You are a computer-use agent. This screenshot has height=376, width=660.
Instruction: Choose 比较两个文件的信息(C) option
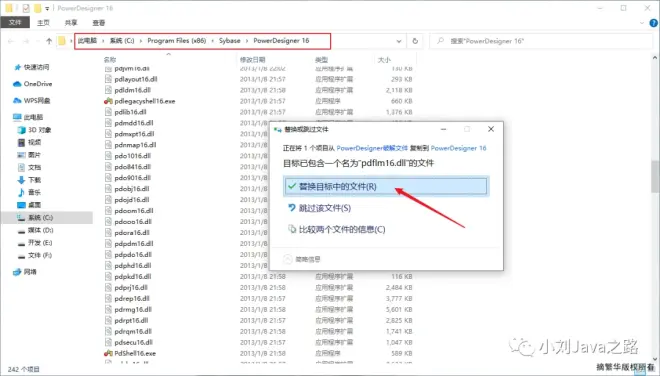coord(336,229)
